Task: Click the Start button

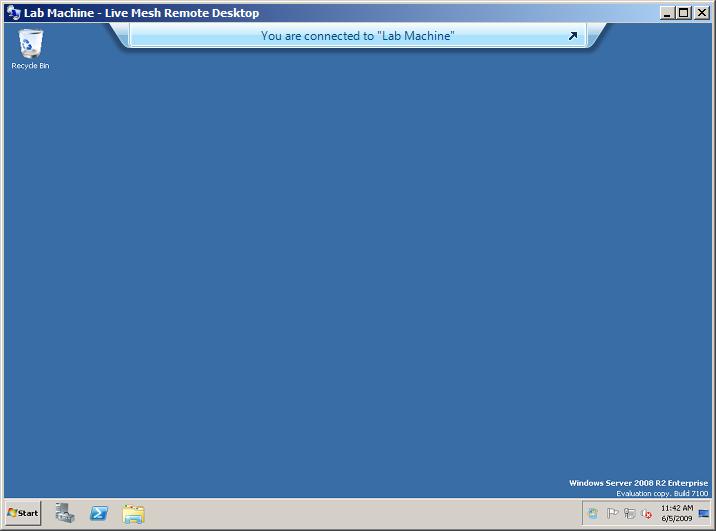Action: coord(23,513)
